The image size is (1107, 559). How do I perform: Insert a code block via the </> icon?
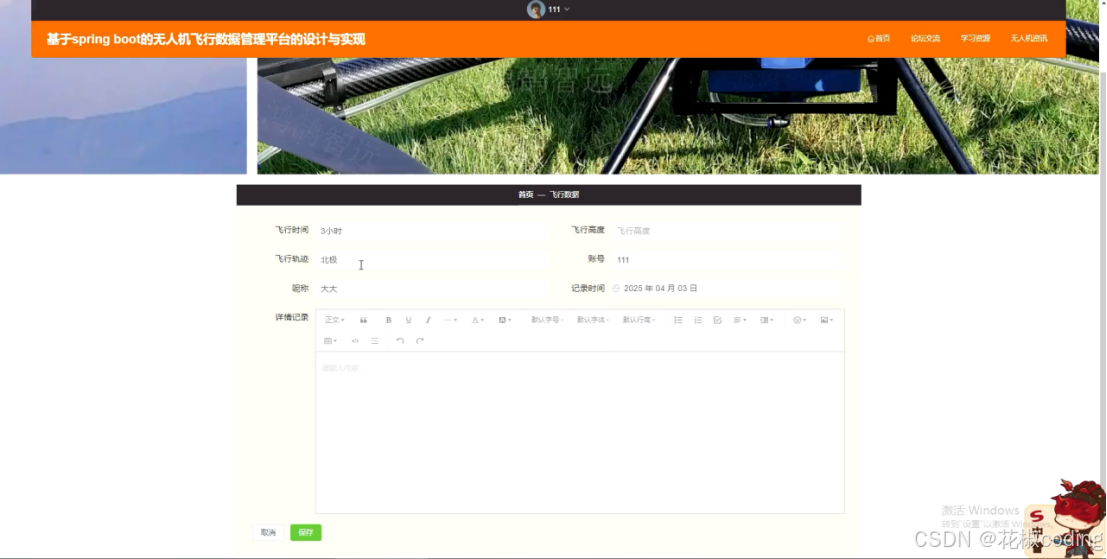click(x=355, y=341)
